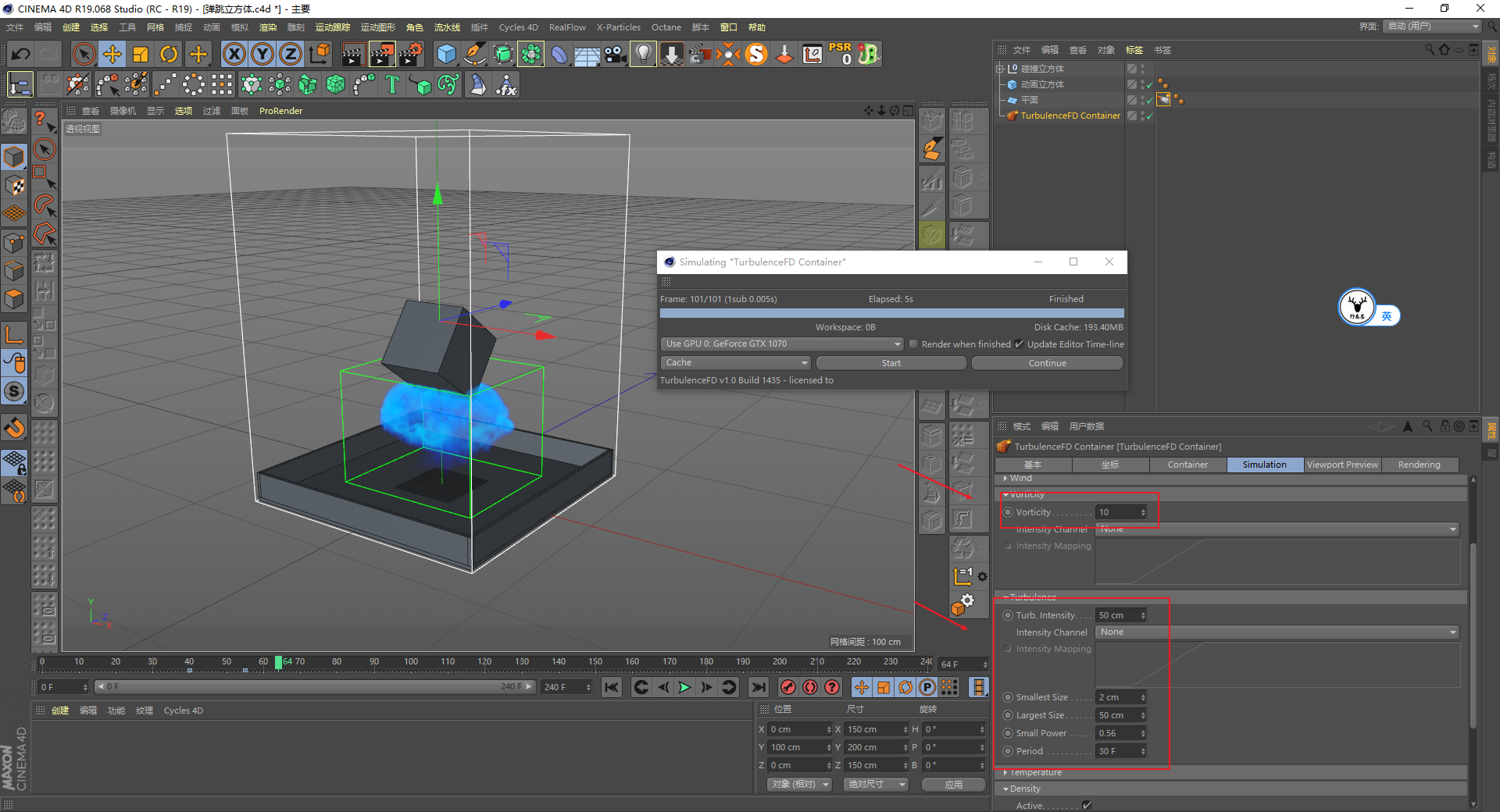Image resolution: width=1500 pixels, height=812 pixels.
Task: Toggle the Y axis lock icon
Action: [x=262, y=54]
